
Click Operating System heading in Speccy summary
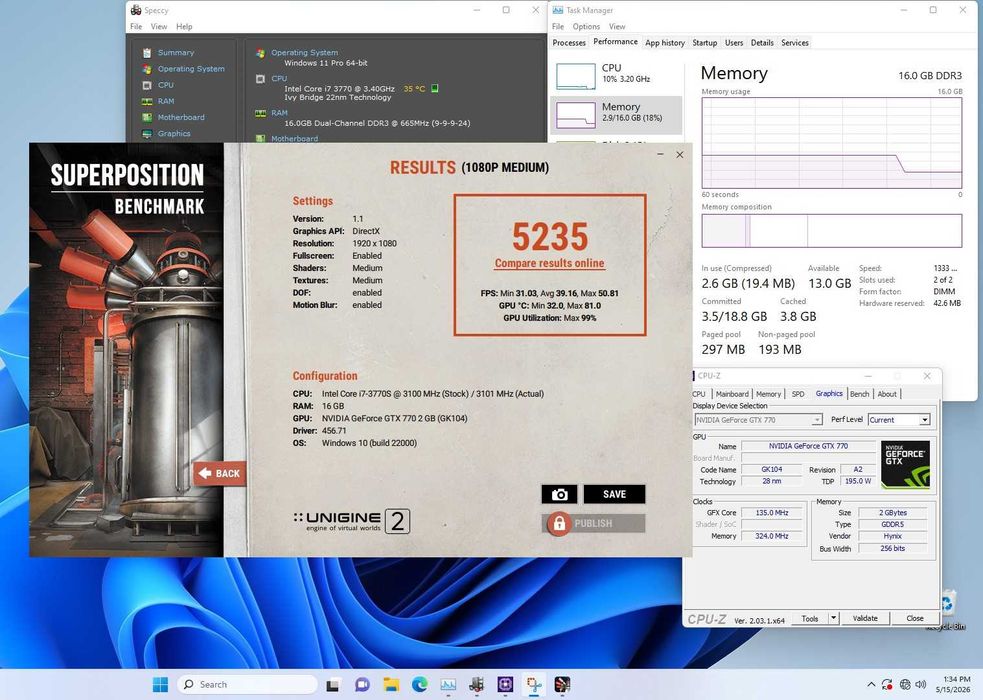(304, 53)
